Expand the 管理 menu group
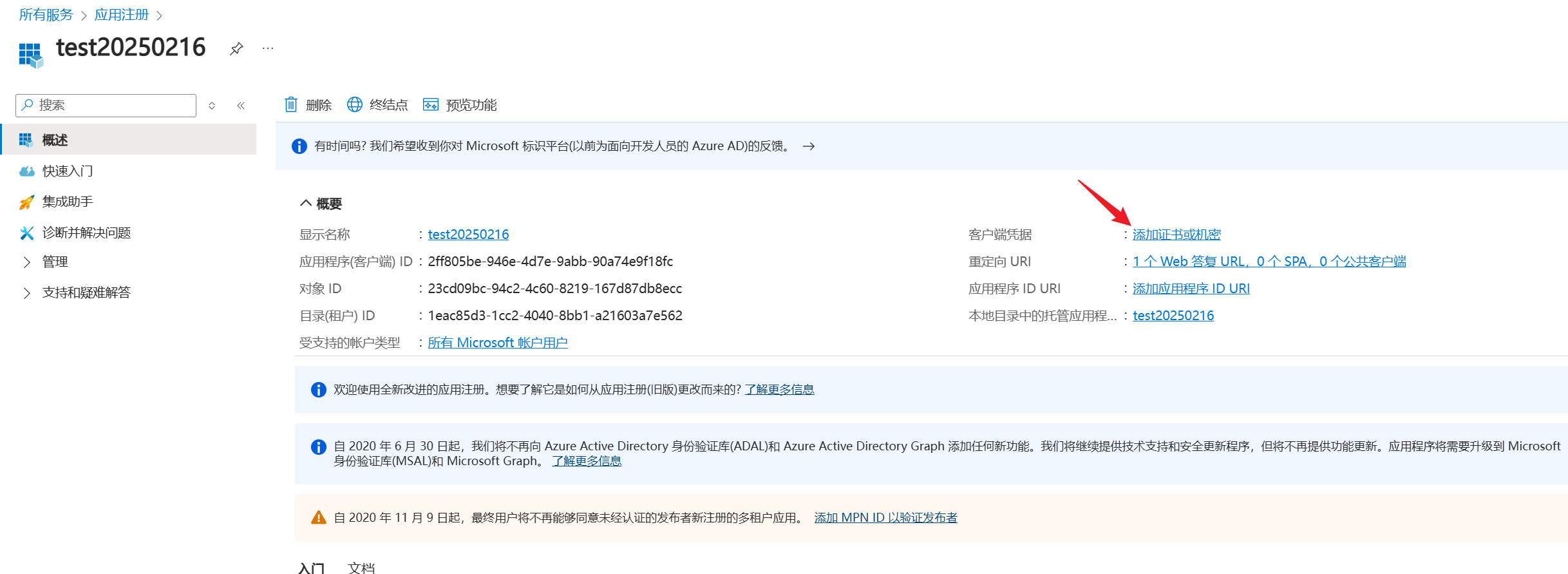 point(26,262)
